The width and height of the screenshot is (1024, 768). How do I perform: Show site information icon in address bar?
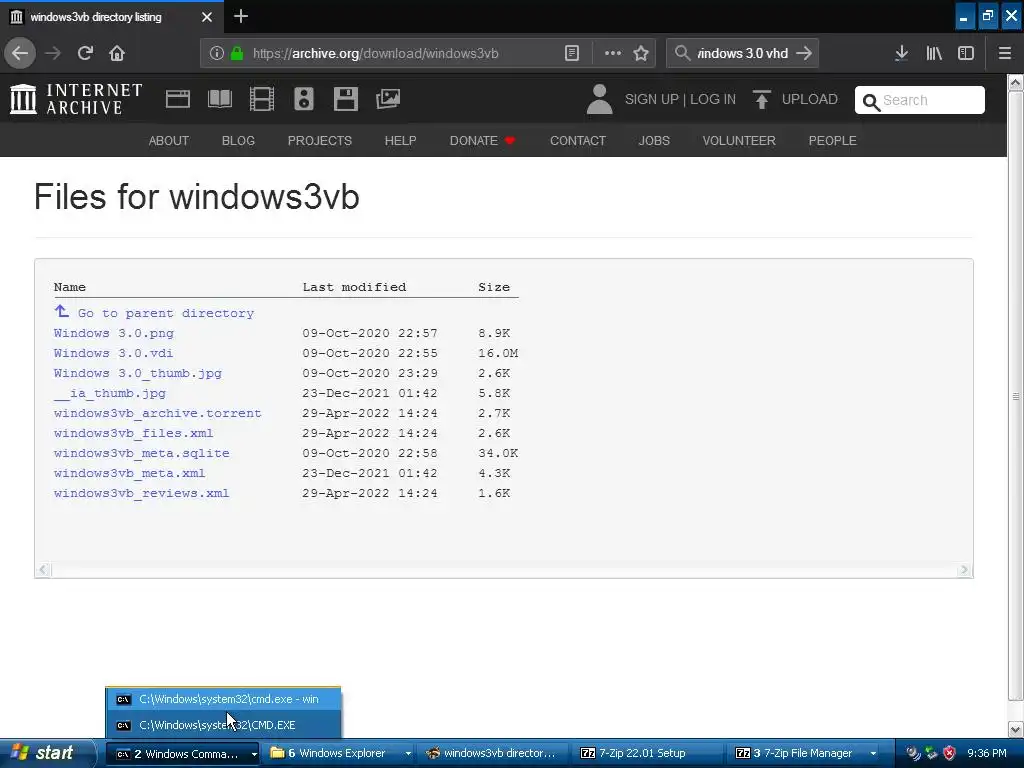click(217, 54)
